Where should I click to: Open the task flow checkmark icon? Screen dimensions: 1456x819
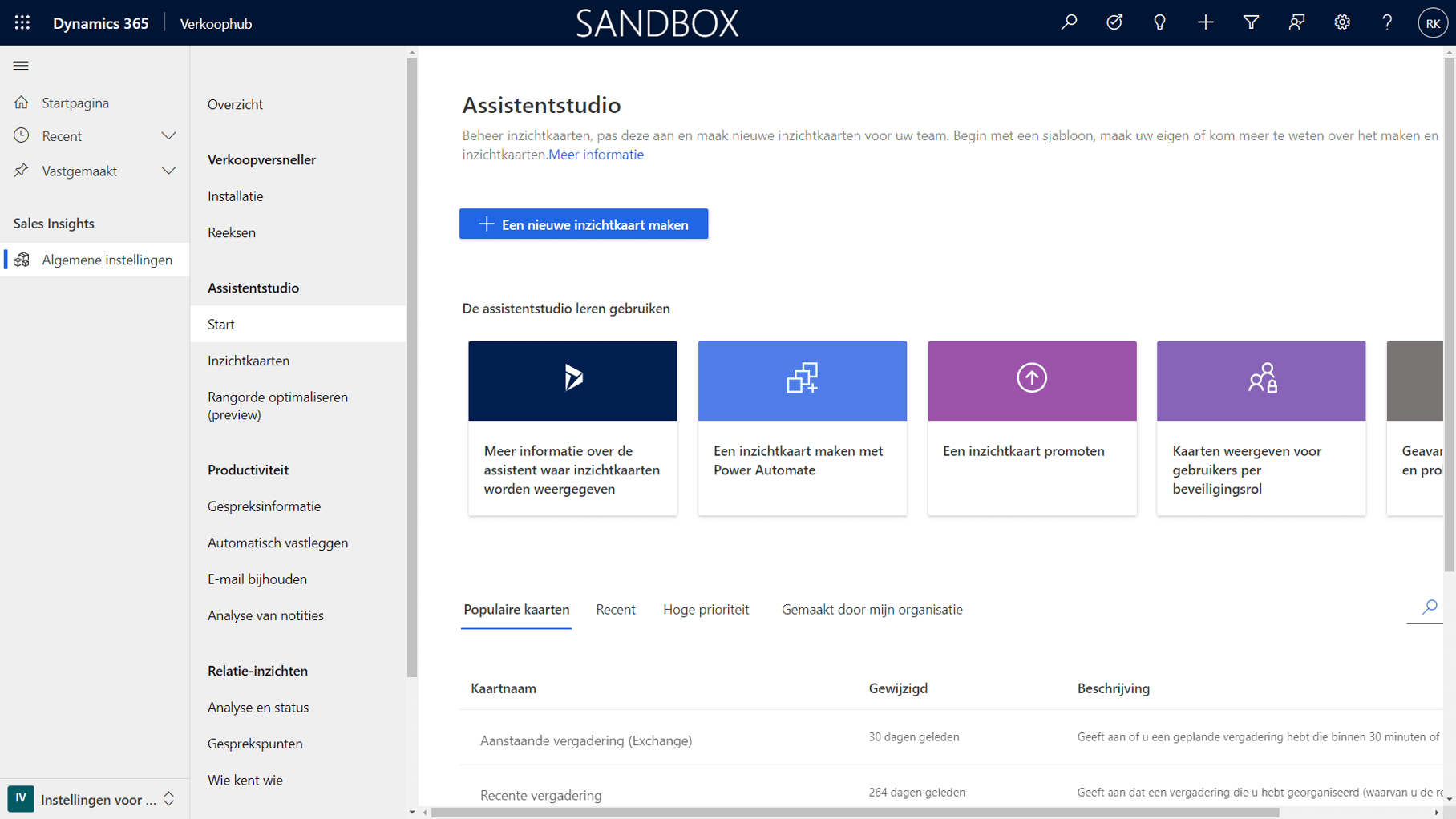[1114, 22]
